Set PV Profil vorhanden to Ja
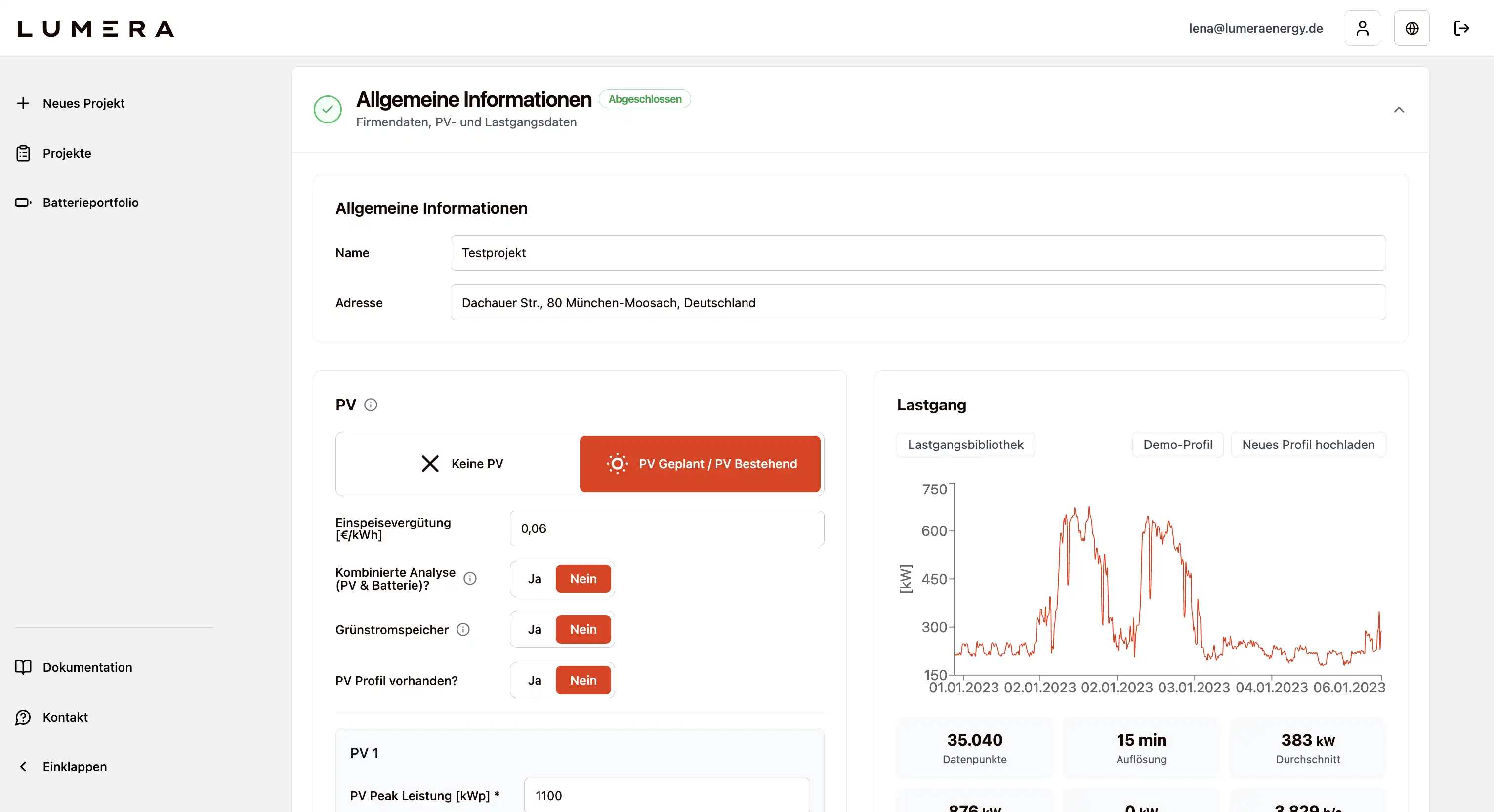 tap(534, 680)
